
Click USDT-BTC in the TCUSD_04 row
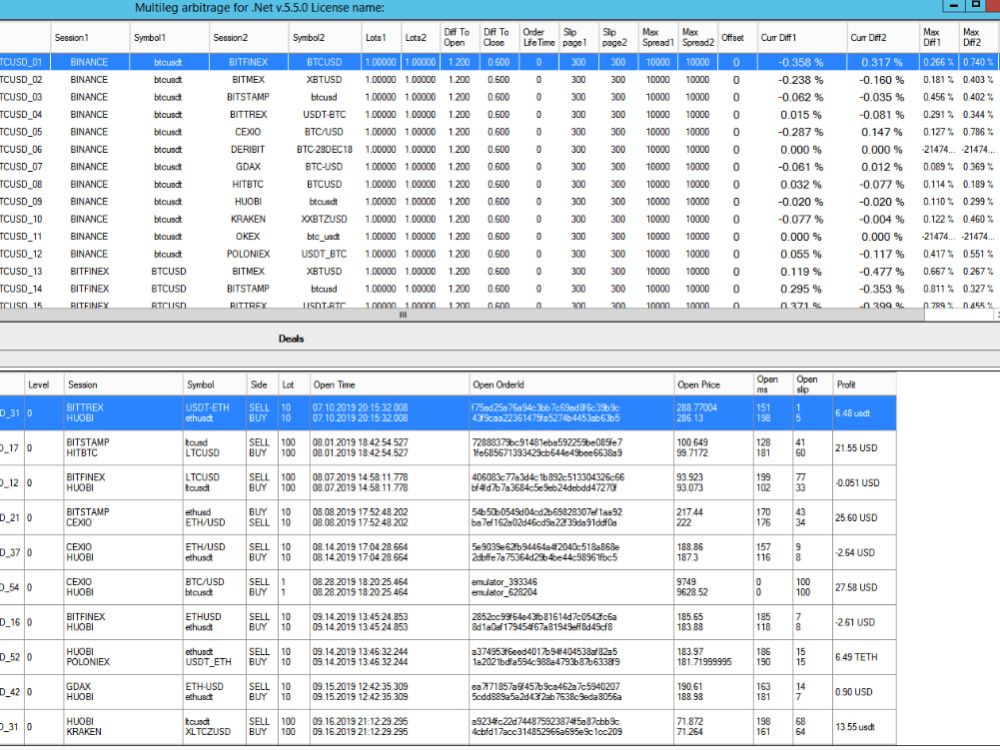(325, 115)
